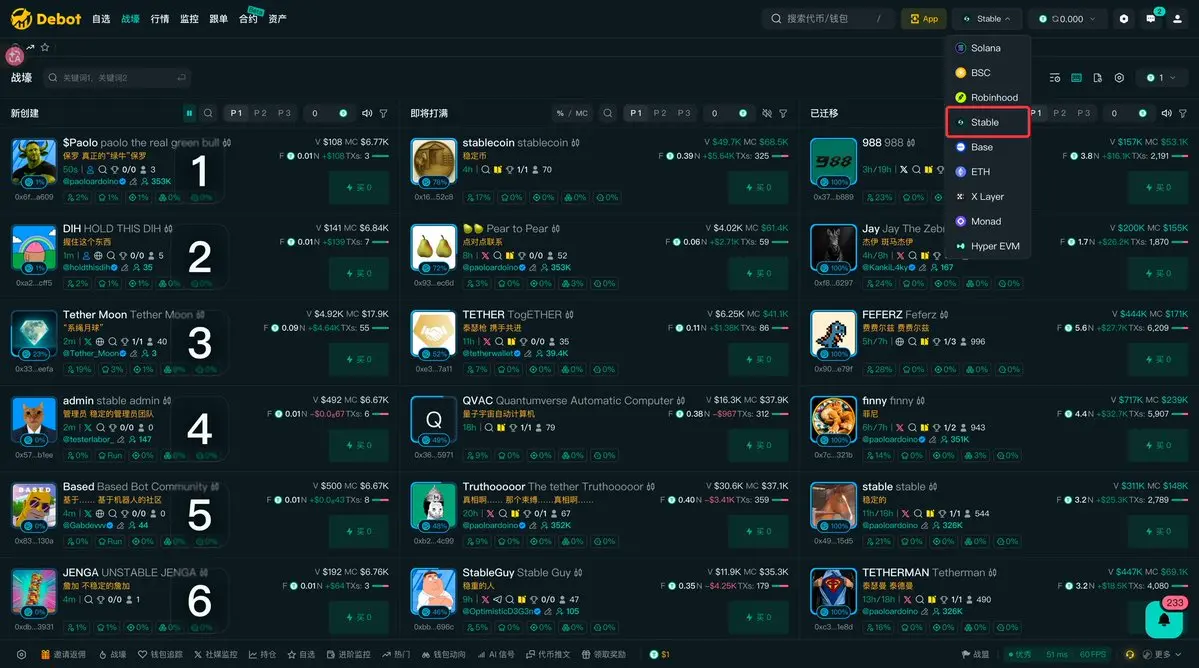
Task: Click the search icon in 即将打满 column header
Action: pos(608,113)
